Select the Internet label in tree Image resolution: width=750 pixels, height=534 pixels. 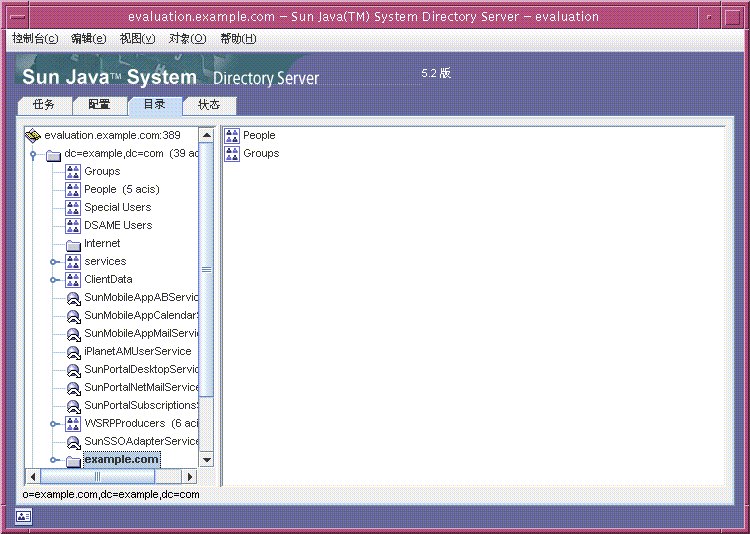(x=102, y=244)
